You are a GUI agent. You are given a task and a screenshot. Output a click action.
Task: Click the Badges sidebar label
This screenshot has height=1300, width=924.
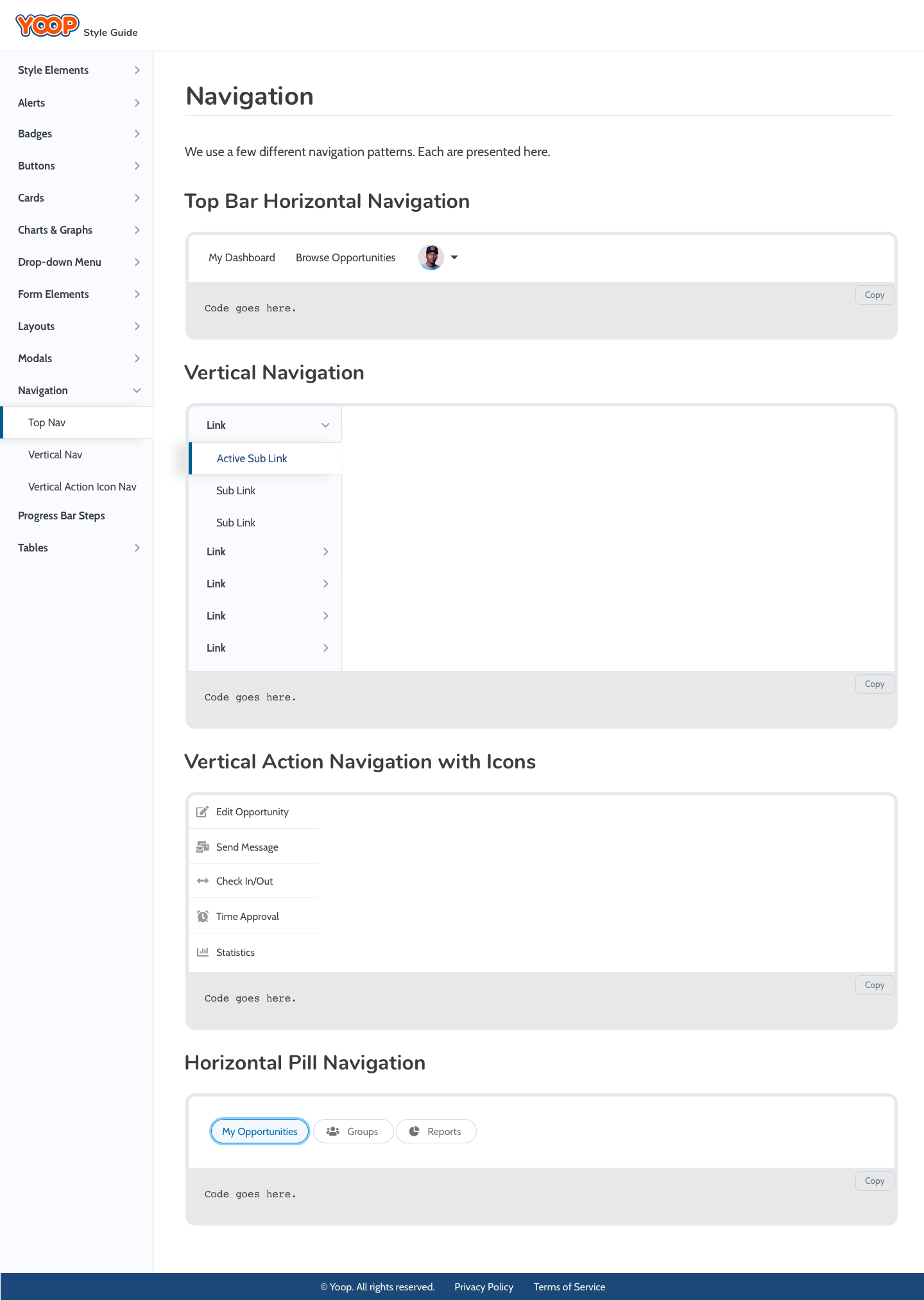[35, 134]
